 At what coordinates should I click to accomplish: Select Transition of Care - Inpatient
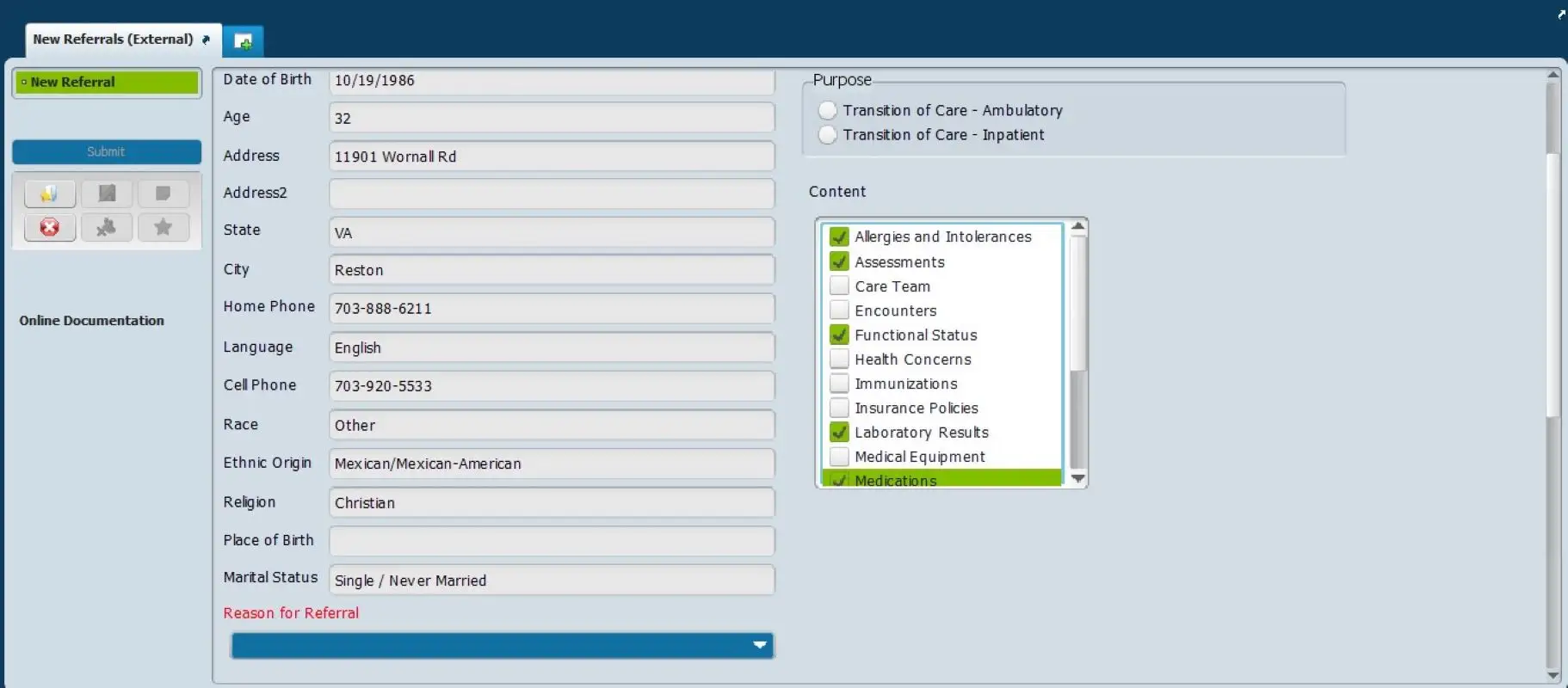(x=827, y=135)
